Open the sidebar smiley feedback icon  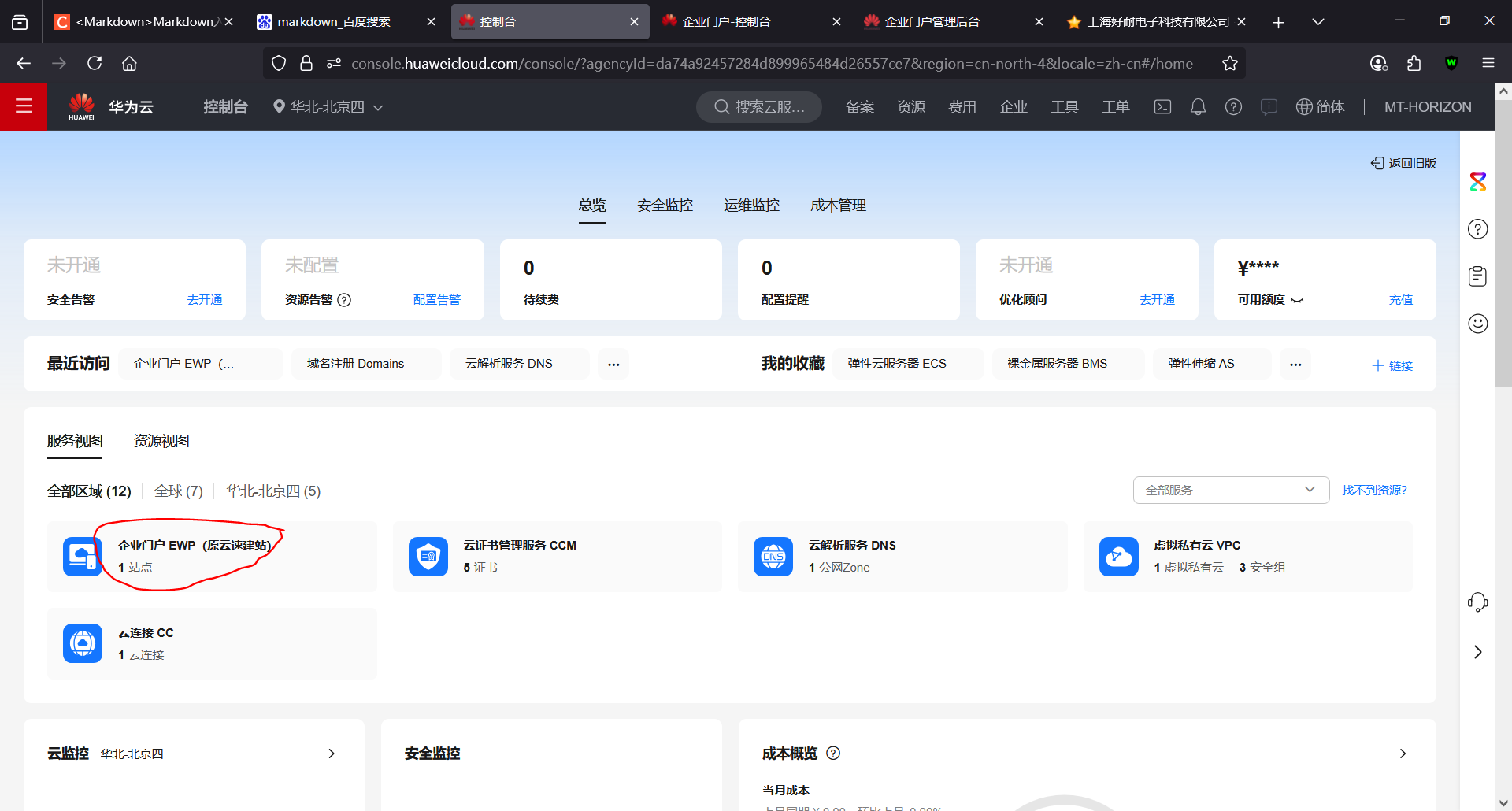[1478, 324]
